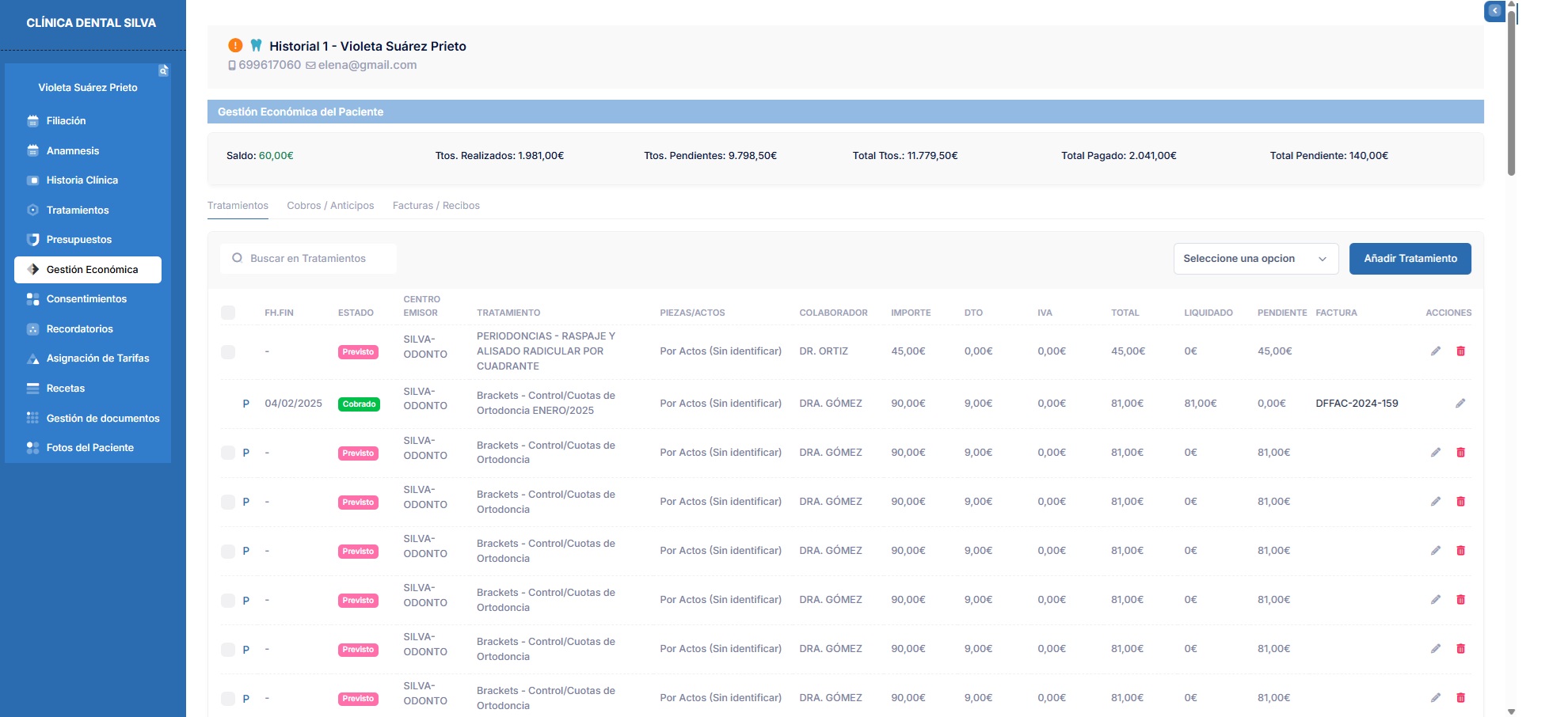Open Anamnesis calendar icon in sidebar

pos(32,150)
